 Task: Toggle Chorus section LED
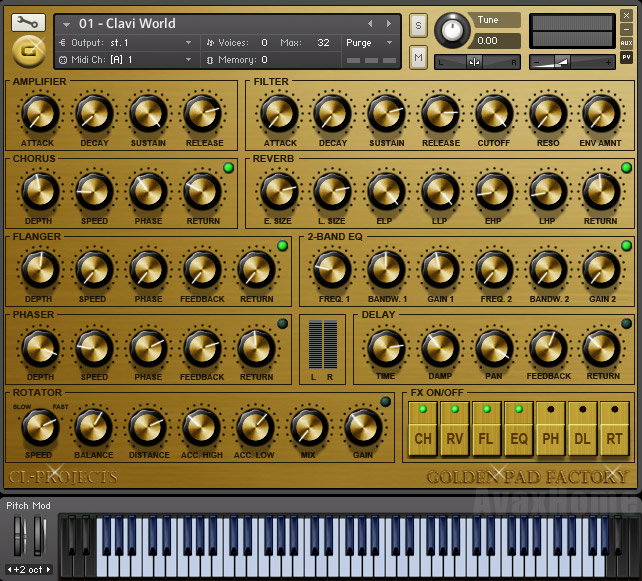(228, 167)
